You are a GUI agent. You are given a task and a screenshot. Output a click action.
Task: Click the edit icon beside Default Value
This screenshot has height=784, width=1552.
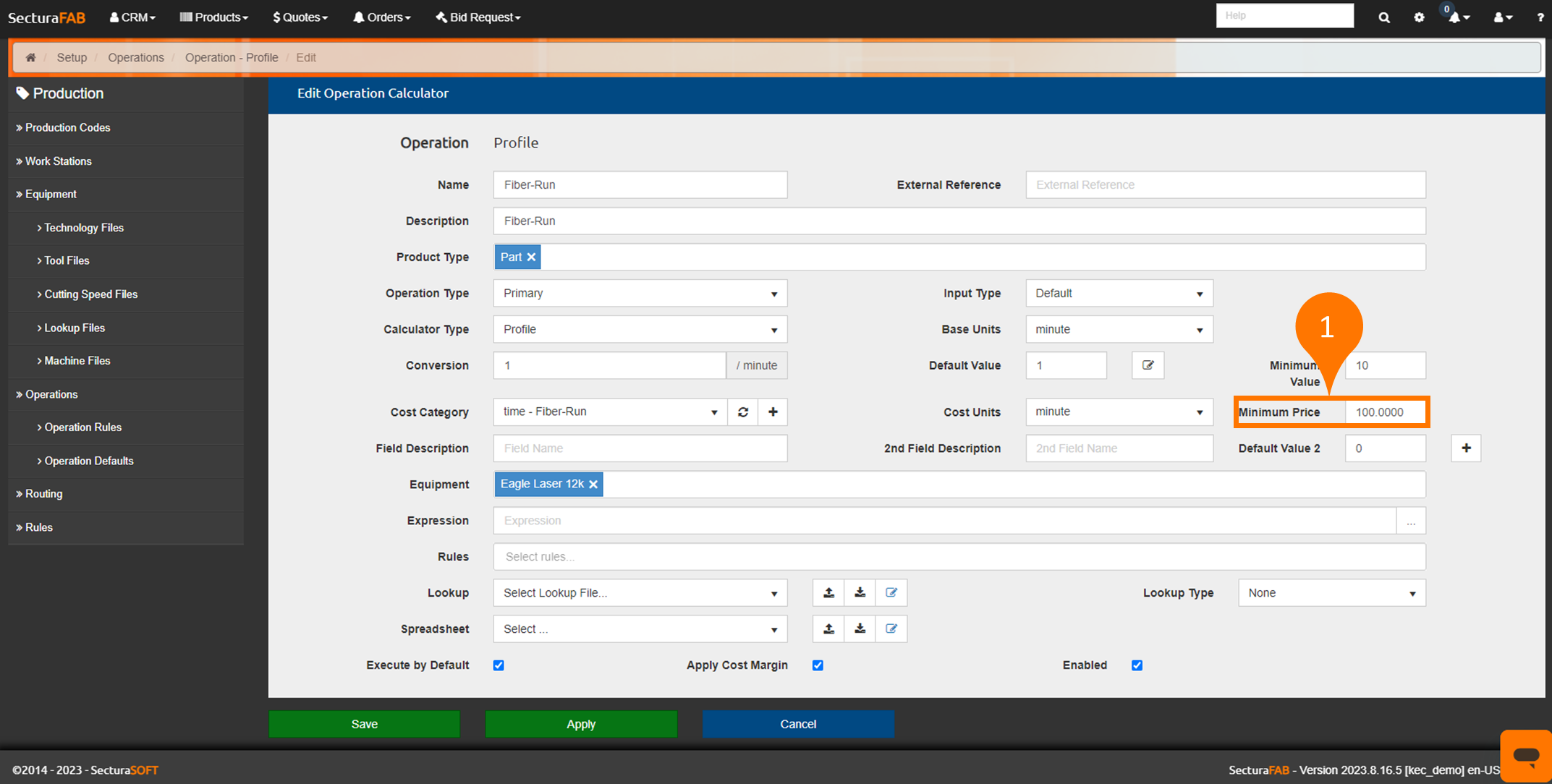(x=1148, y=365)
